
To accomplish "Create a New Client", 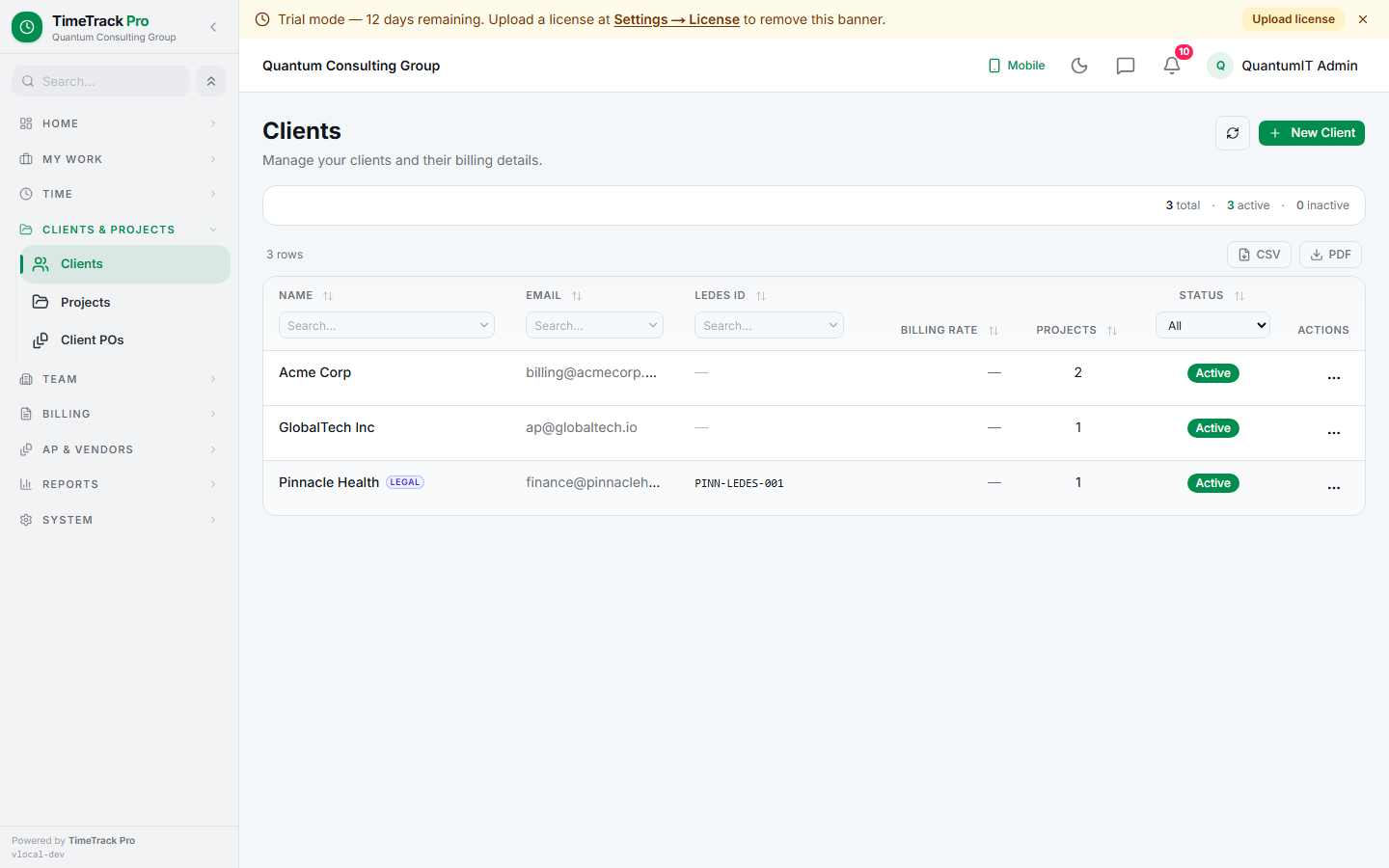I will (x=1312, y=133).
